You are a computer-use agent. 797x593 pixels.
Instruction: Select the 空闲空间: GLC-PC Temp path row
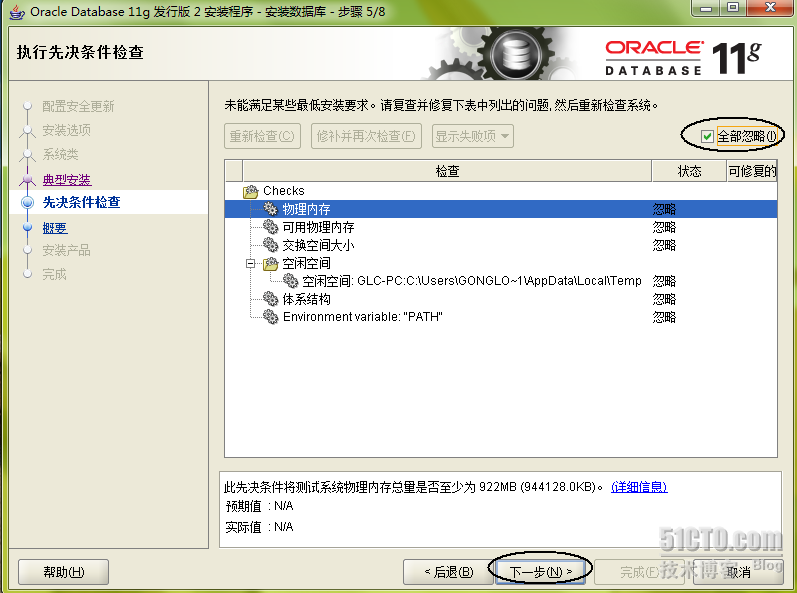501,280
